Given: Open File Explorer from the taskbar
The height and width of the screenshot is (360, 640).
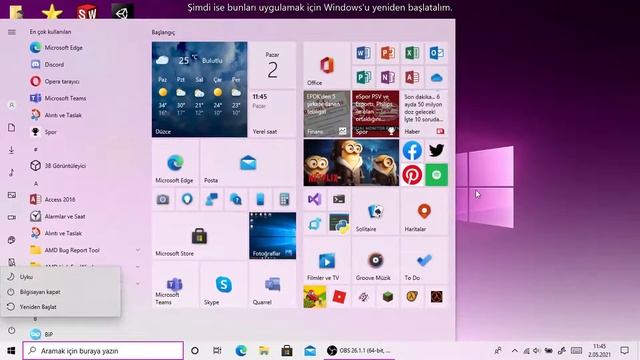Looking at the screenshot, I should pos(264,351).
